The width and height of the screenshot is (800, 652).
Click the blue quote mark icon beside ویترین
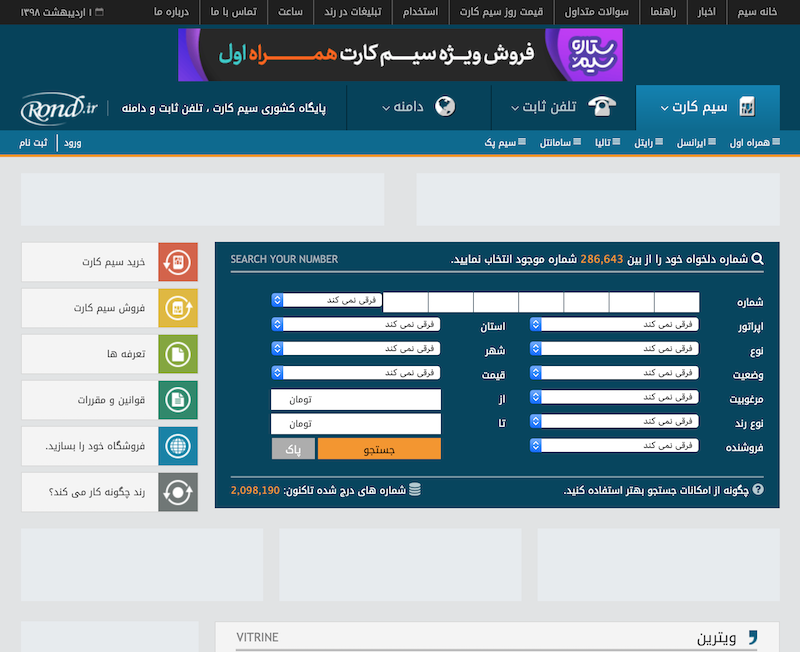tap(753, 637)
